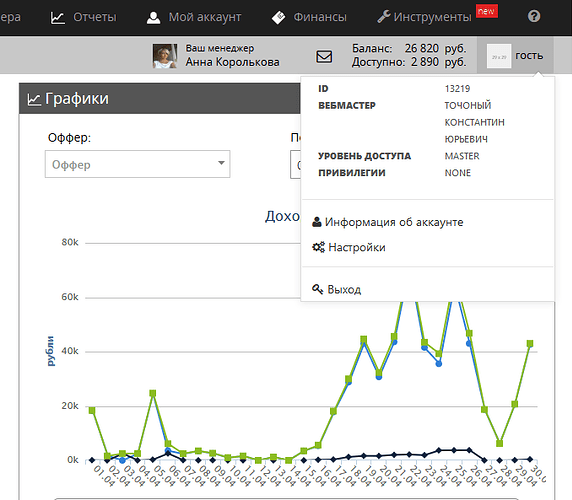This screenshot has height=500, width=572.
Task: Open the Финансы menu item
Action: coord(320,17)
